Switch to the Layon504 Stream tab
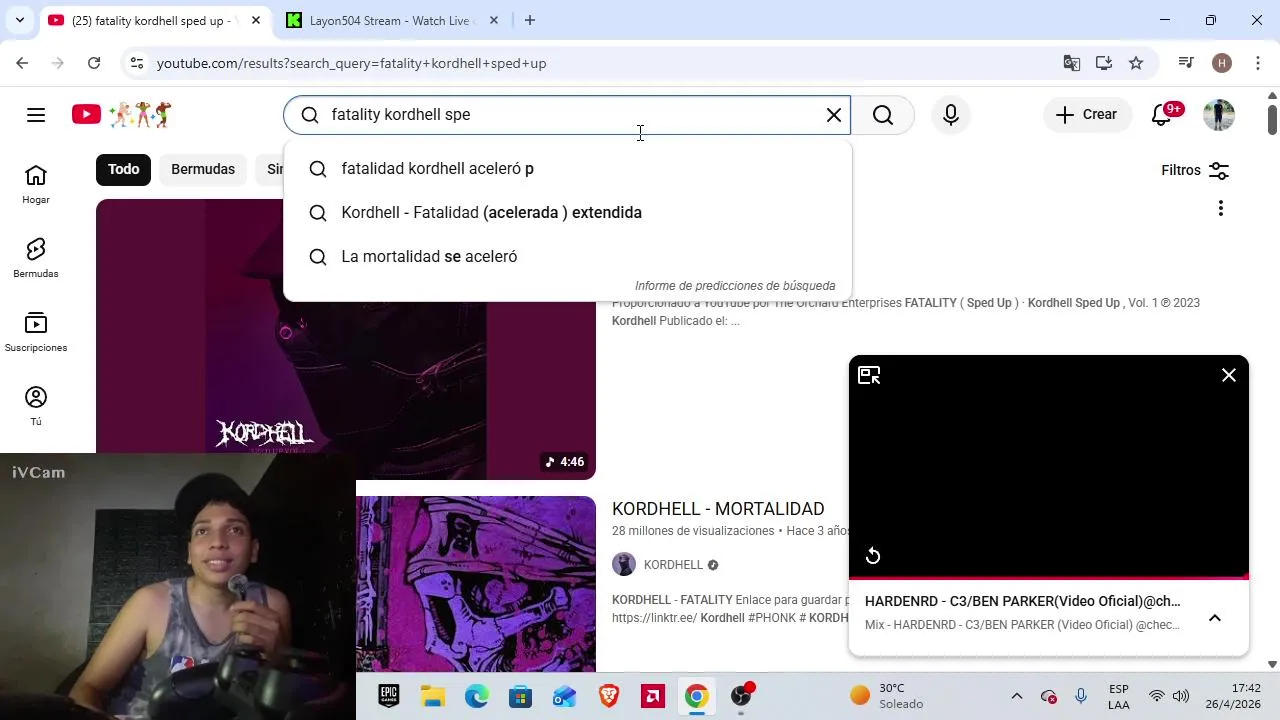The height and width of the screenshot is (720, 1280). click(x=392, y=20)
